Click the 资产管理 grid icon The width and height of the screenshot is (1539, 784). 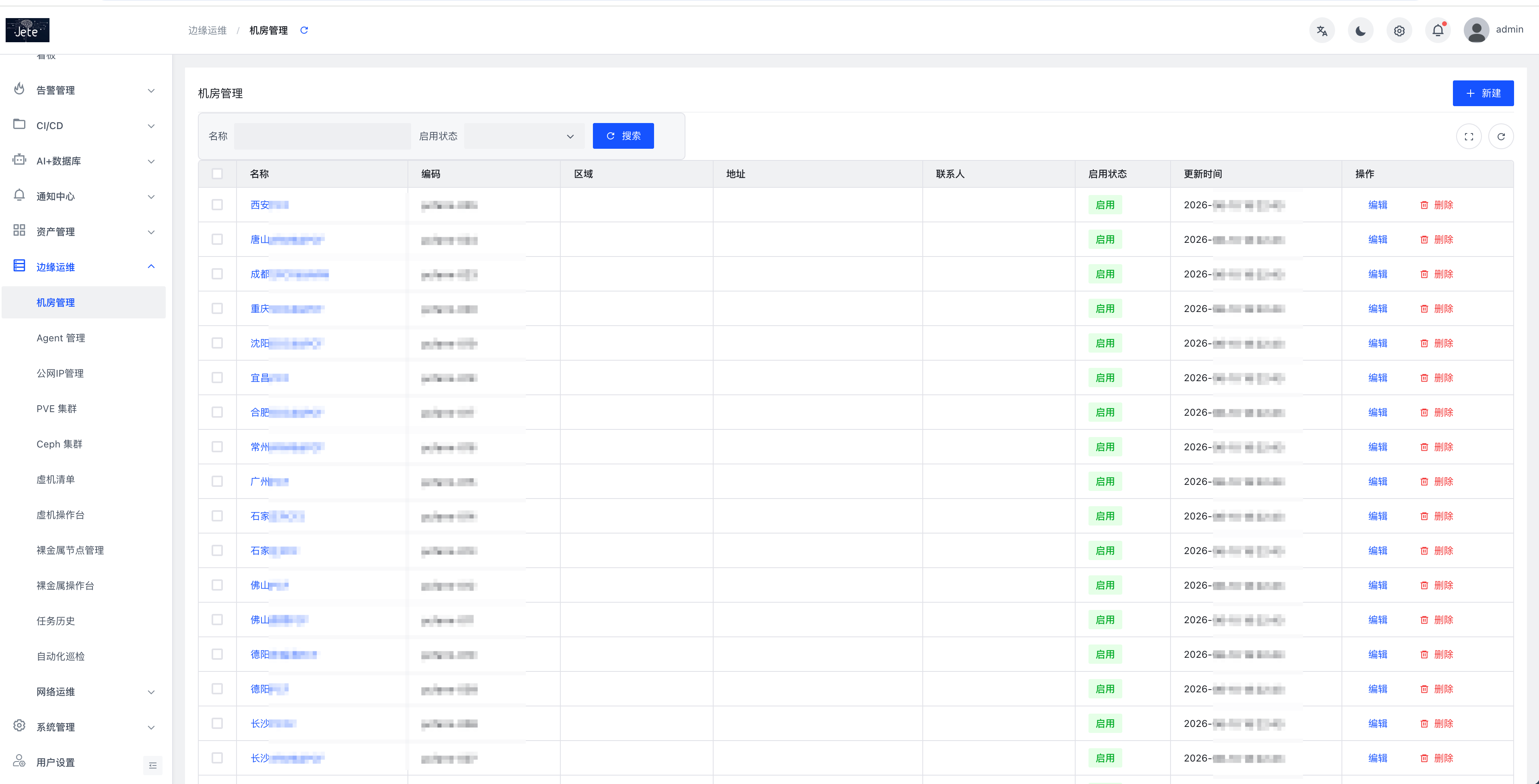pos(19,230)
